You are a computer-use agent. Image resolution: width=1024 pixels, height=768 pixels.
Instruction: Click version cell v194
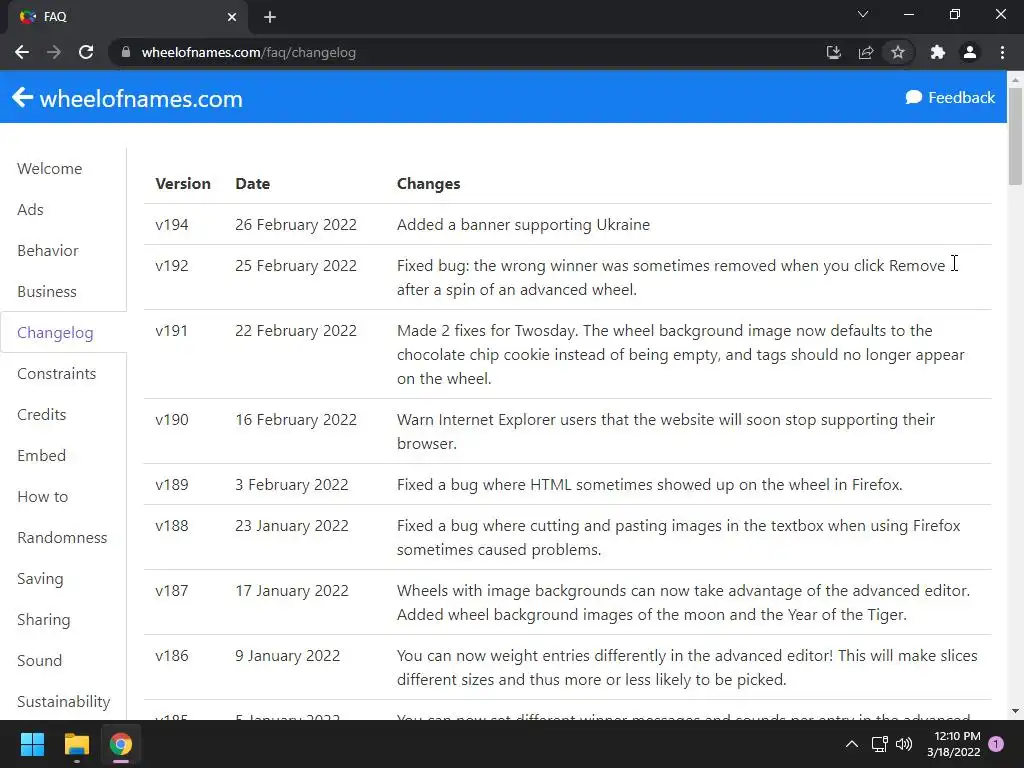pyautogui.click(x=172, y=225)
